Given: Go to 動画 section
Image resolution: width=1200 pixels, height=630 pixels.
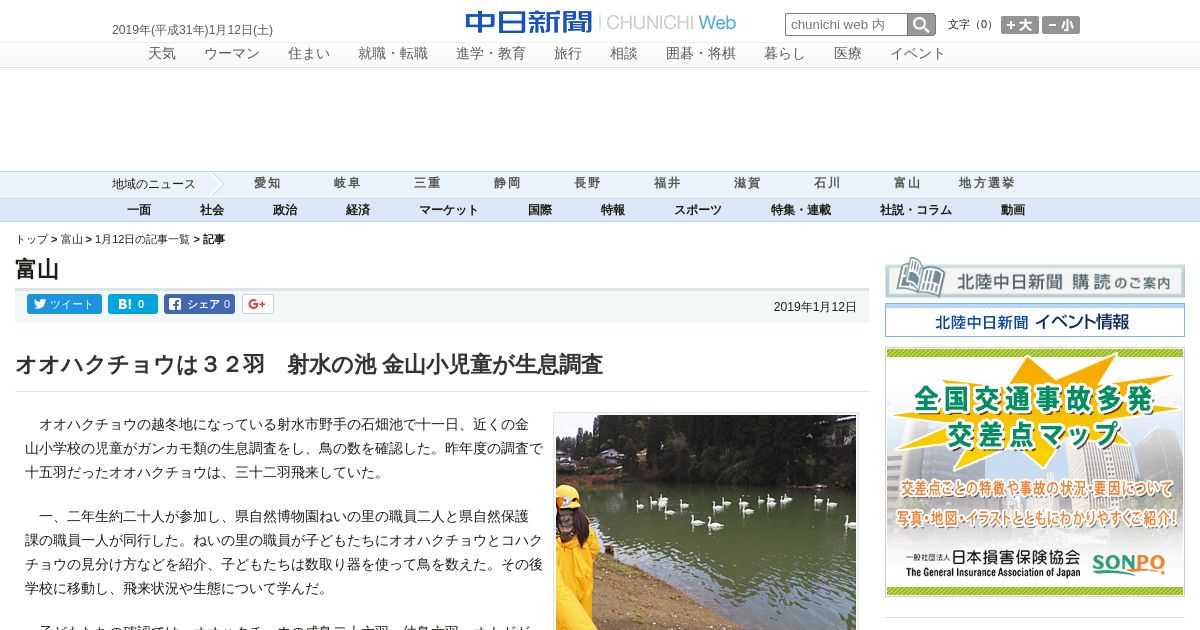Looking at the screenshot, I should pos(1013,210).
